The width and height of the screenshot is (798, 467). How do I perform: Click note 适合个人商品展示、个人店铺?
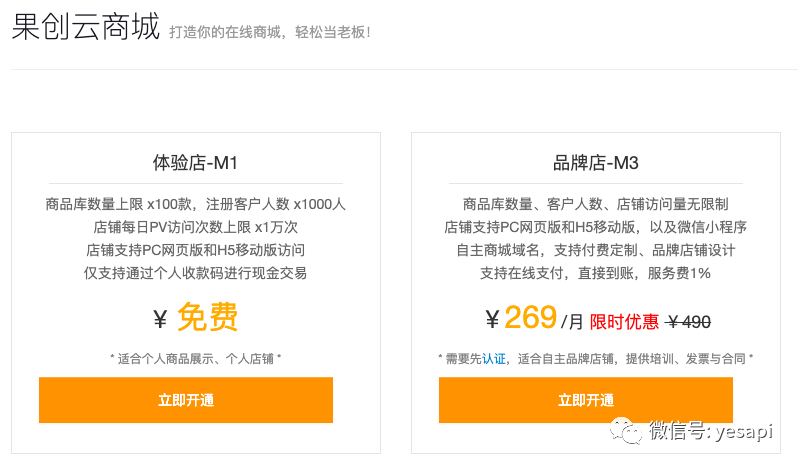[x=195, y=359]
